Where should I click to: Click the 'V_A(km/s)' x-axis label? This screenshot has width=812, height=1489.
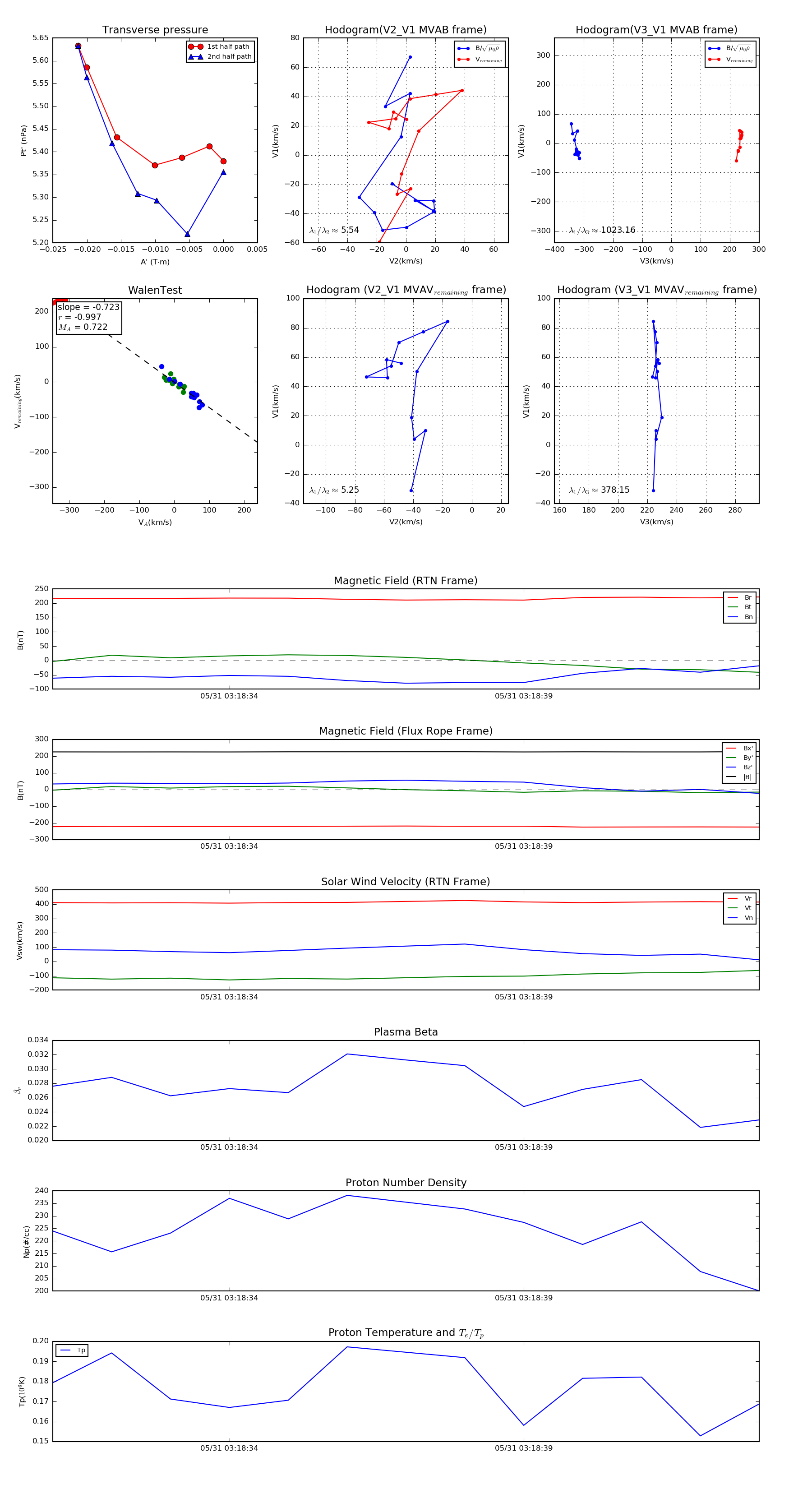tap(155, 523)
